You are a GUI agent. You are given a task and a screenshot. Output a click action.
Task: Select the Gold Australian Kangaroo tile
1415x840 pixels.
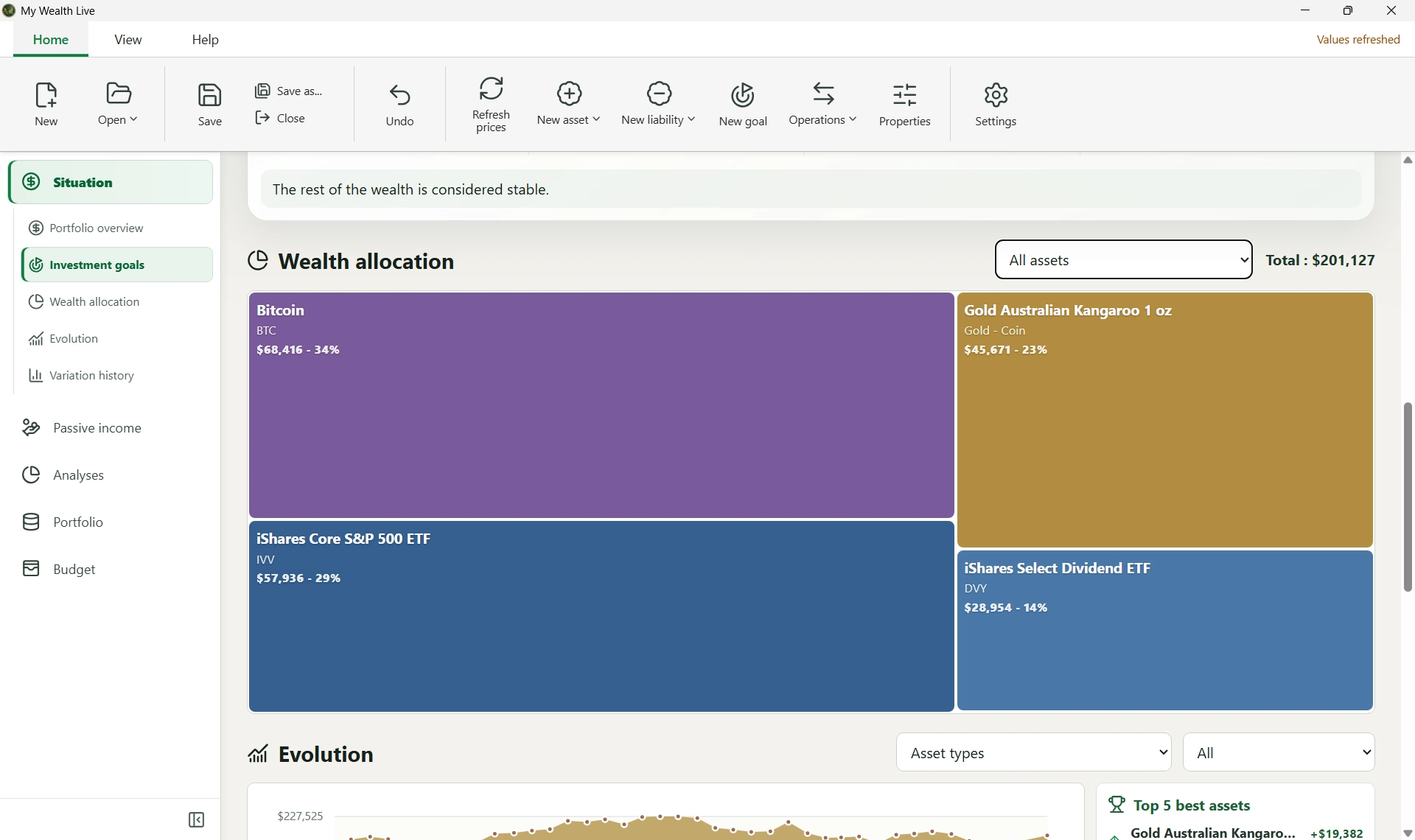pos(1164,420)
